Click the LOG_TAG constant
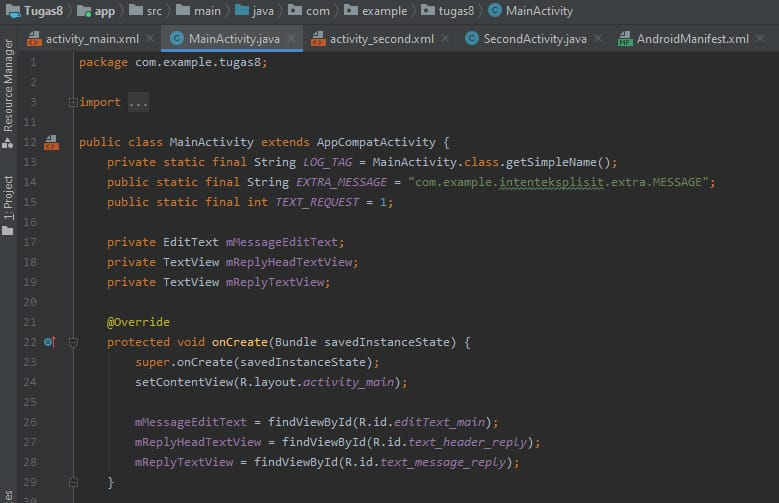 (x=327, y=163)
